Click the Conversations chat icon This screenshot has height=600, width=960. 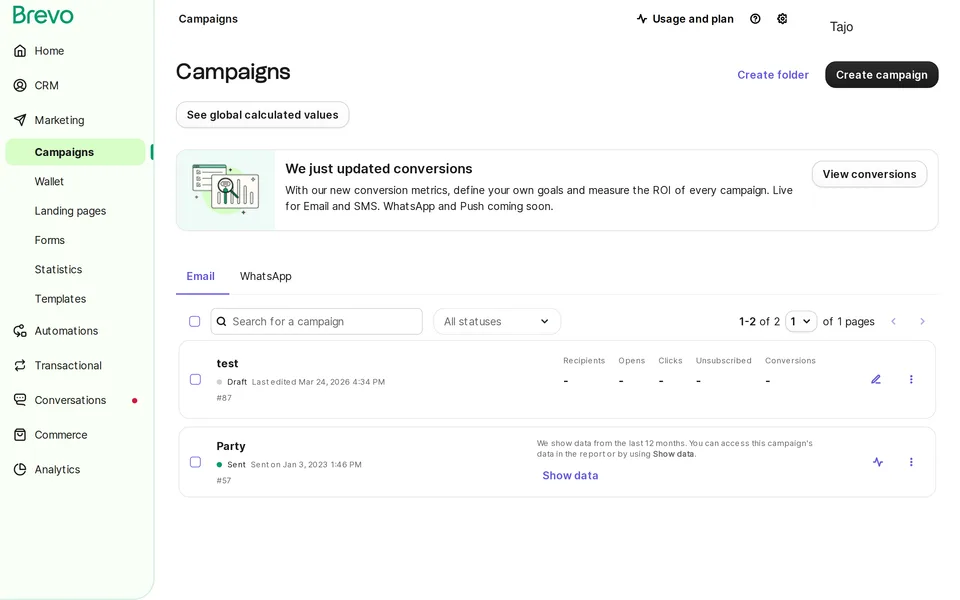(20, 400)
